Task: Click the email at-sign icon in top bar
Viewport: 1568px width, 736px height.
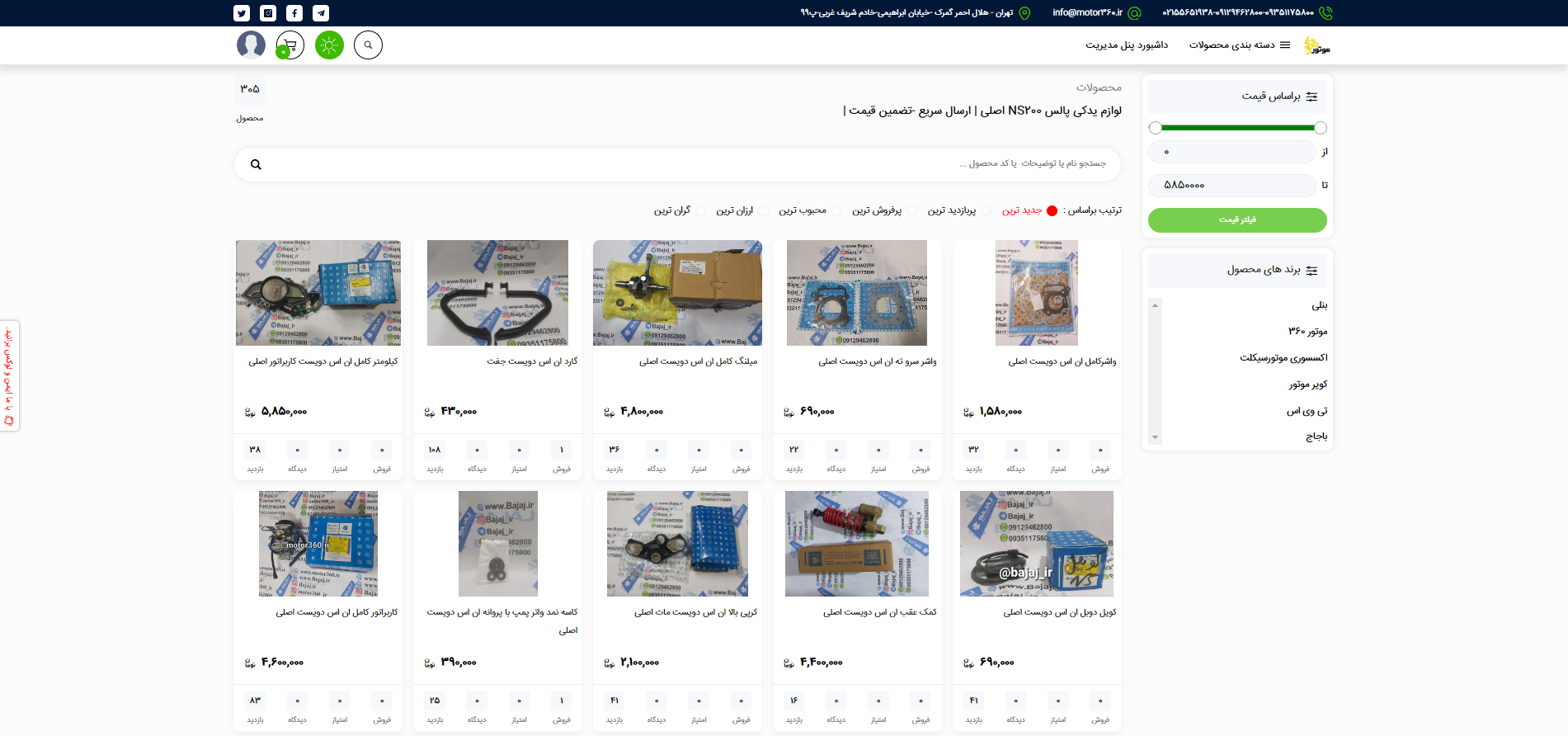Action: (1135, 13)
